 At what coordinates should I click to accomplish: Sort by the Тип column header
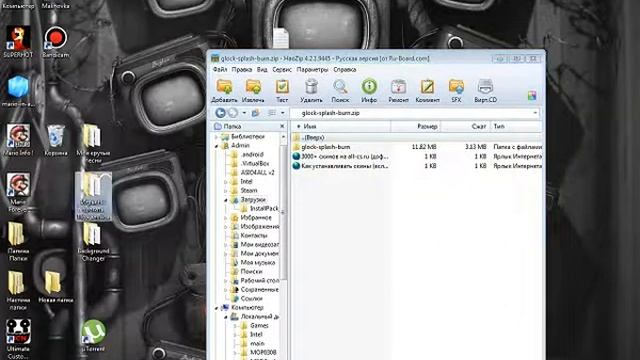[x=516, y=127]
